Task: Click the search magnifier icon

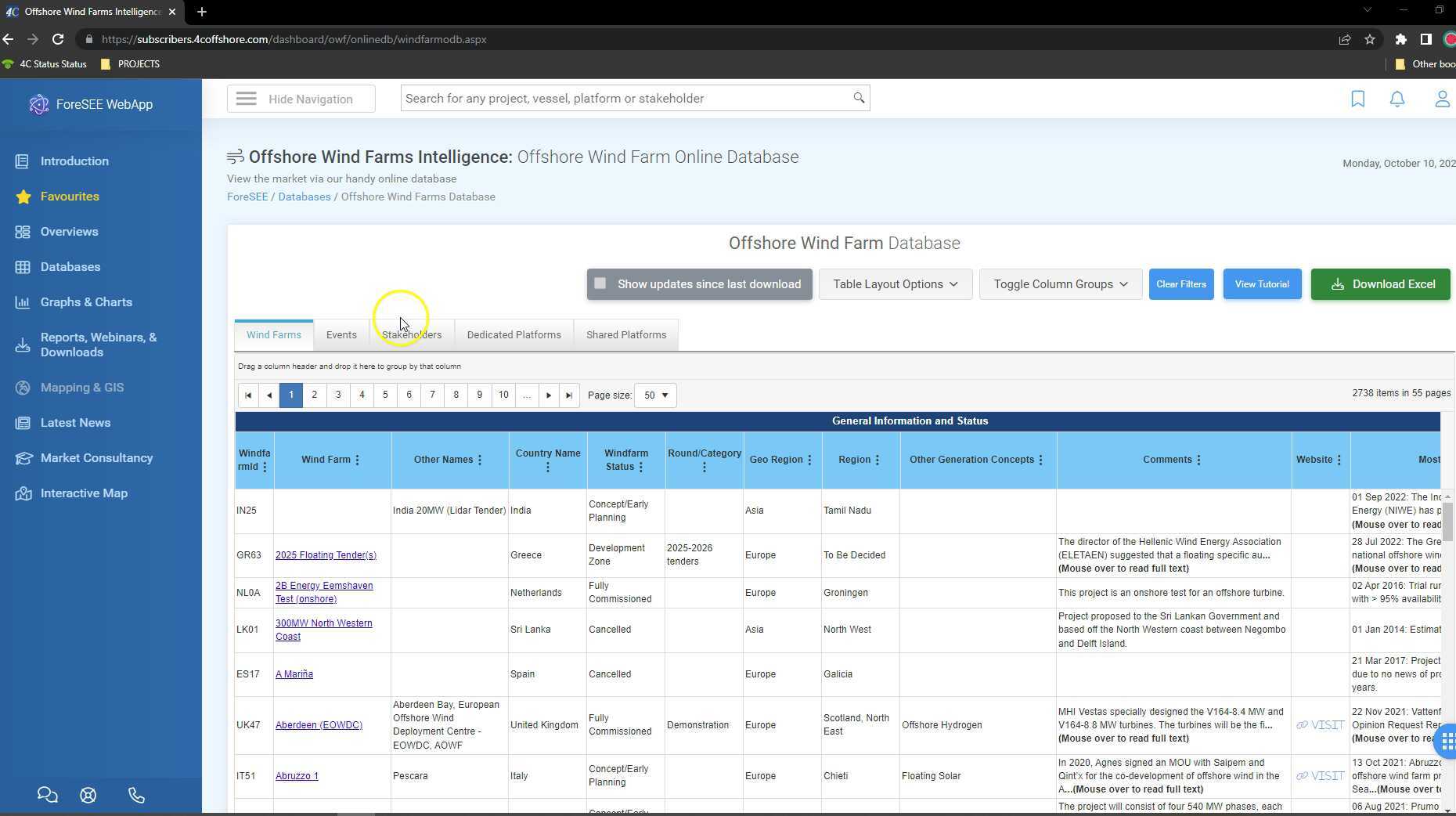Action: 859,98
